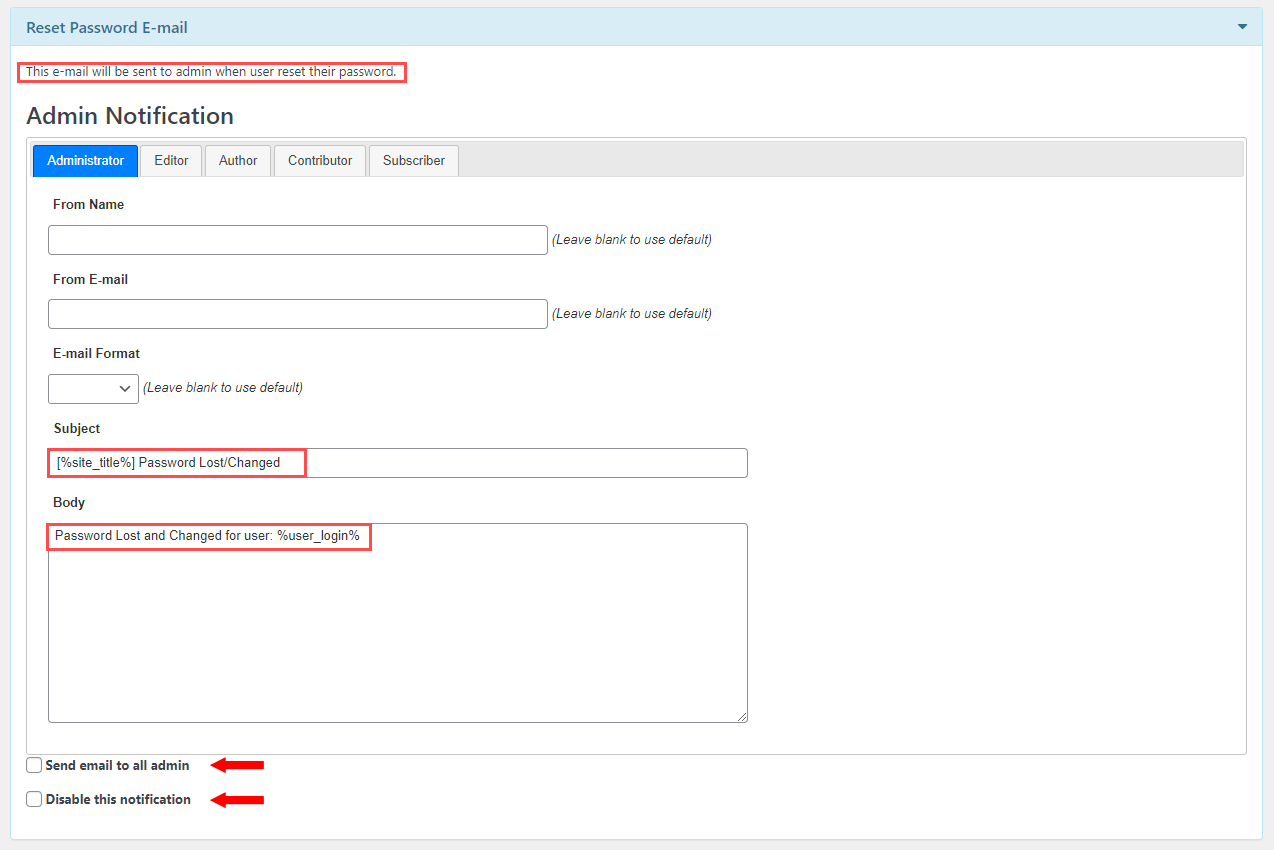Screen dimensions: 1274x850
Task: Open the Contributor notification tab
Action: [319, 160]
